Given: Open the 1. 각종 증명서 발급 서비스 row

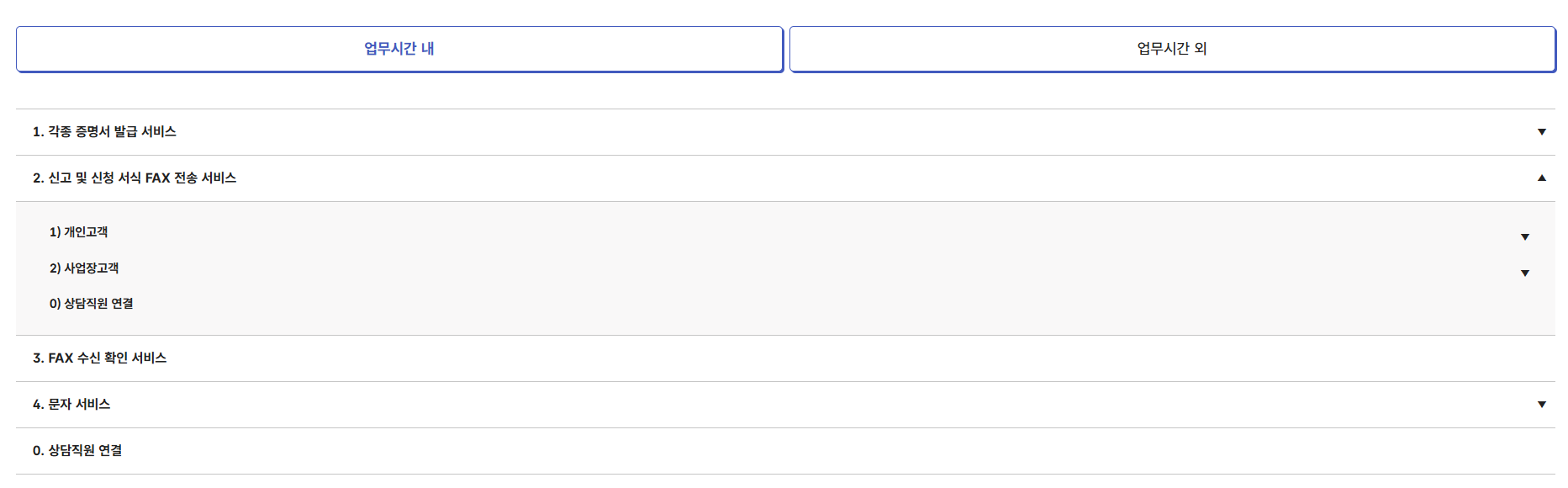Looking at the screenshot, I should 785,132.
